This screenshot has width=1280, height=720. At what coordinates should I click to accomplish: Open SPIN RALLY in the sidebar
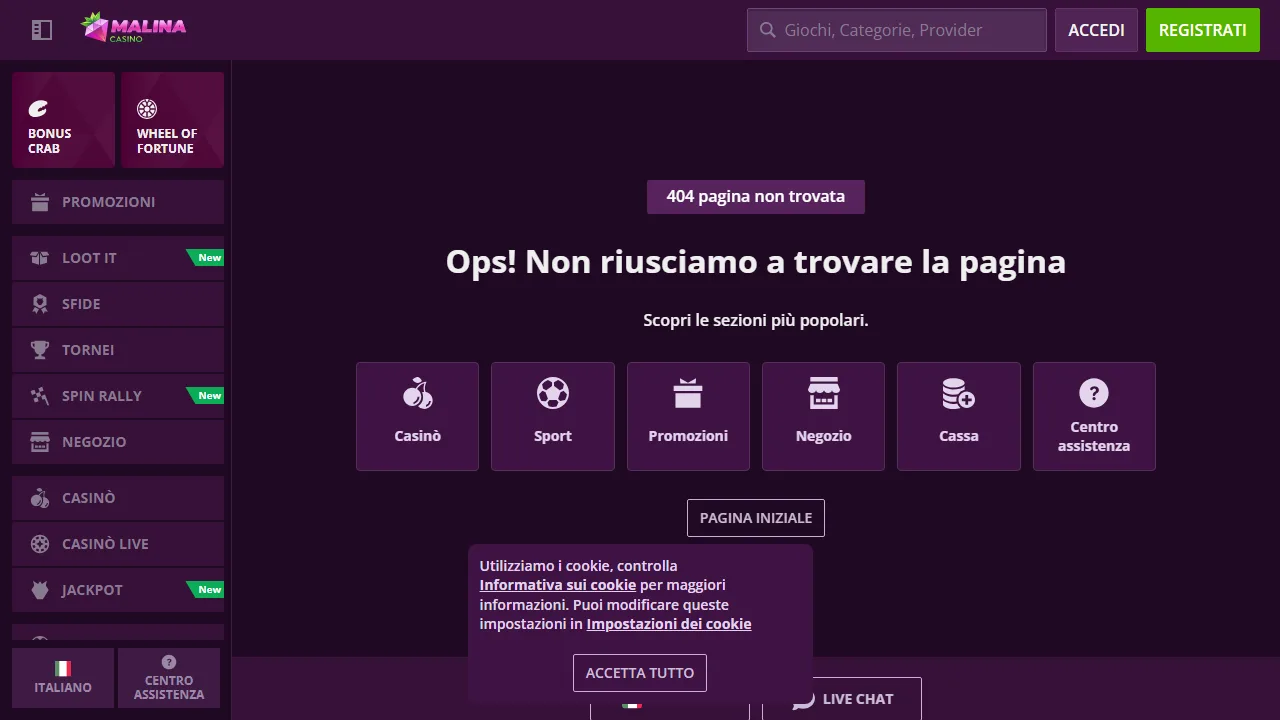(118, 396)
